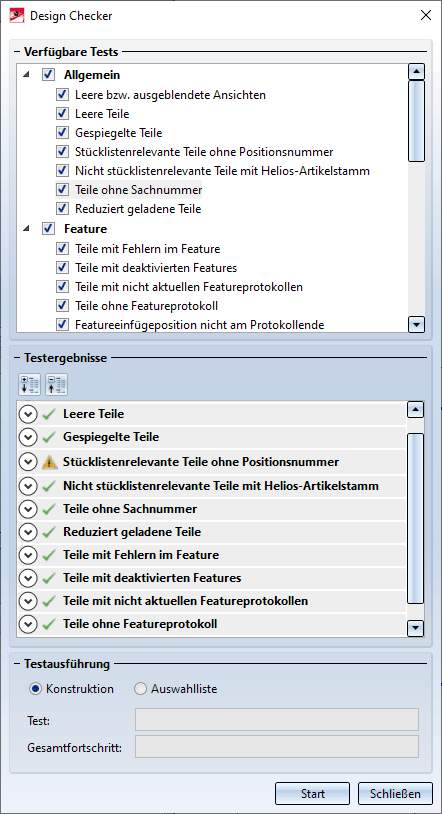This screenshot has width=442, height=814.
Task: Click down arrow of test results scrollbar
Action: (416, 629)
